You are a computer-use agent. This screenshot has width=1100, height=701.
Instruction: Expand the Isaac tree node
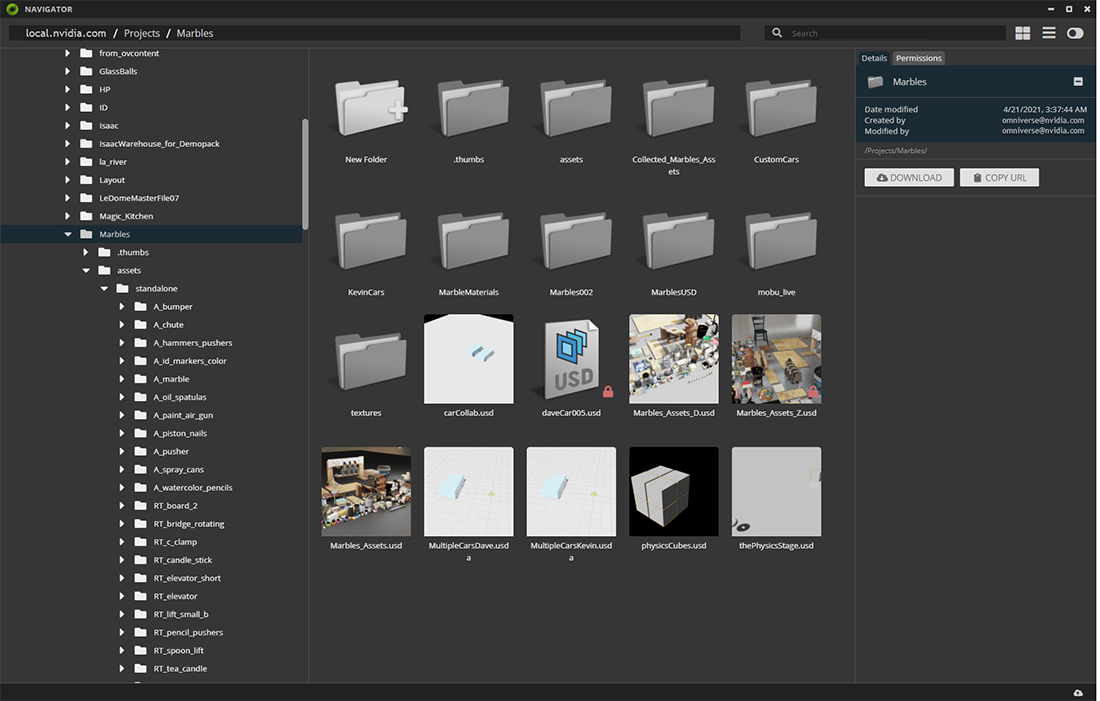67,126
